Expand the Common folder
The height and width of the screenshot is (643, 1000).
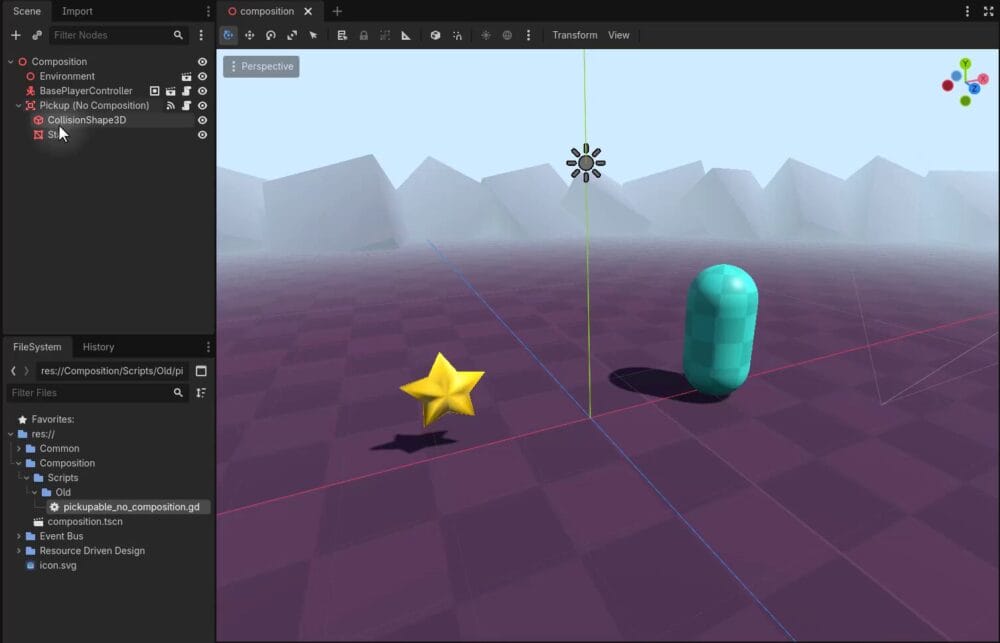click(18, 448)
